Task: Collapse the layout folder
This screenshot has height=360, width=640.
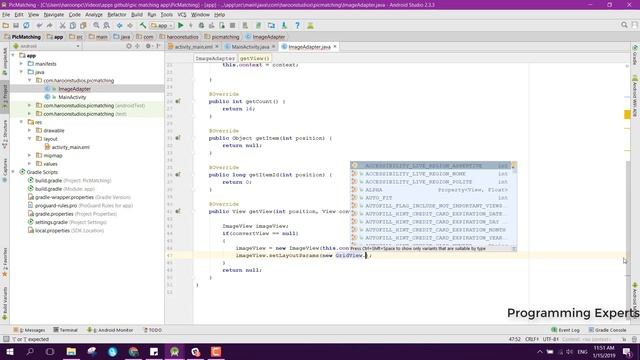Action: point(30,139)
